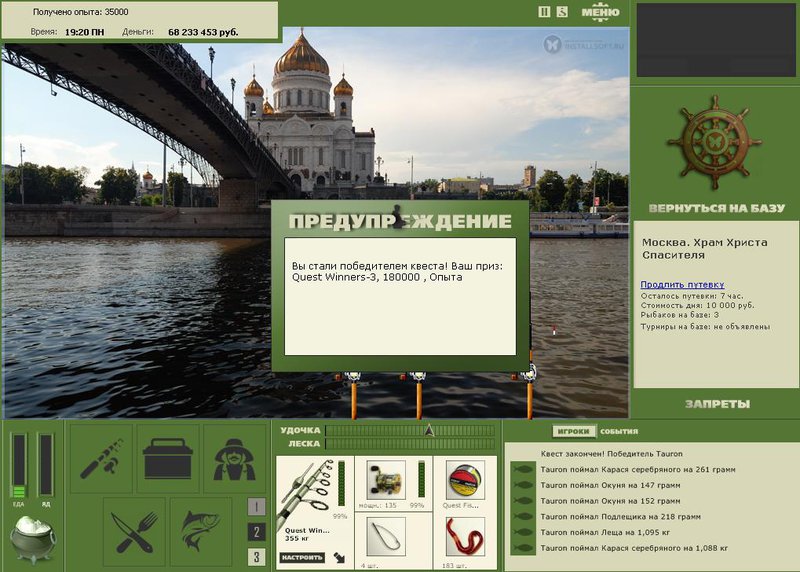Open the Продлить путевку link
The height and width of the screenshot is (572, 800).
coord(682,285)
